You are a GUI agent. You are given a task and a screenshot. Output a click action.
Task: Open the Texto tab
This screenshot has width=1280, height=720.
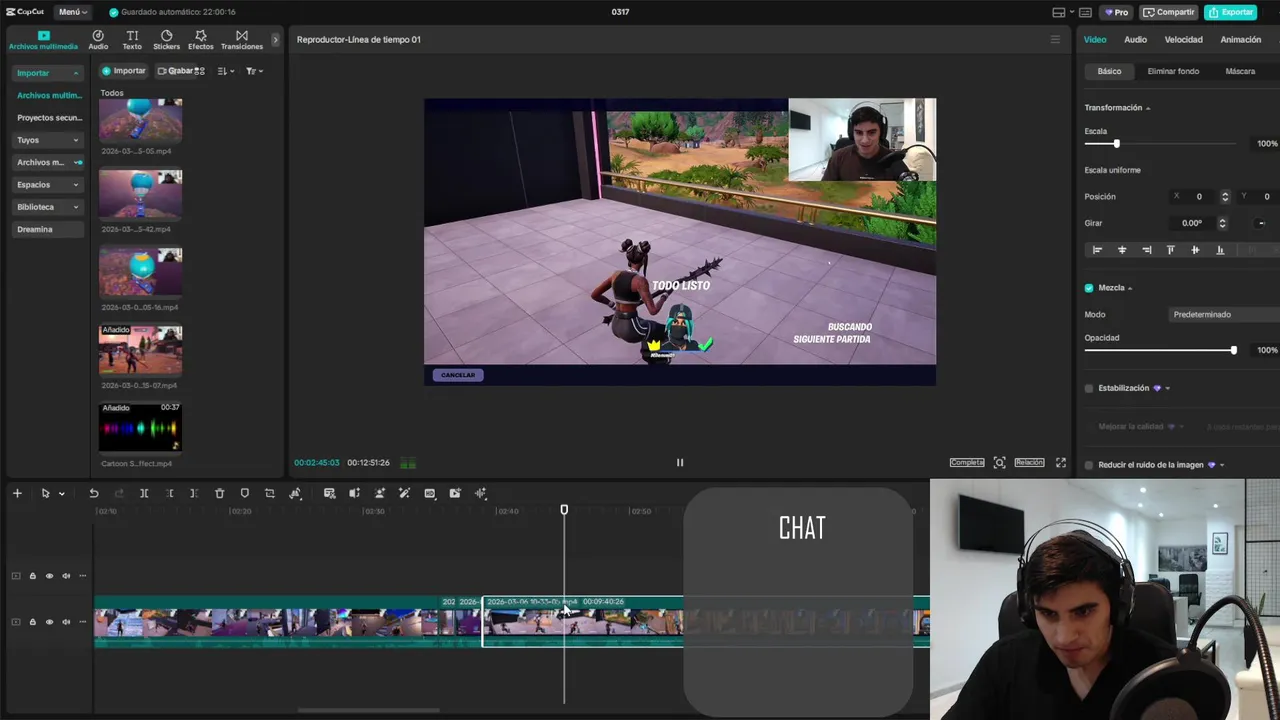[x=132, y=40]
